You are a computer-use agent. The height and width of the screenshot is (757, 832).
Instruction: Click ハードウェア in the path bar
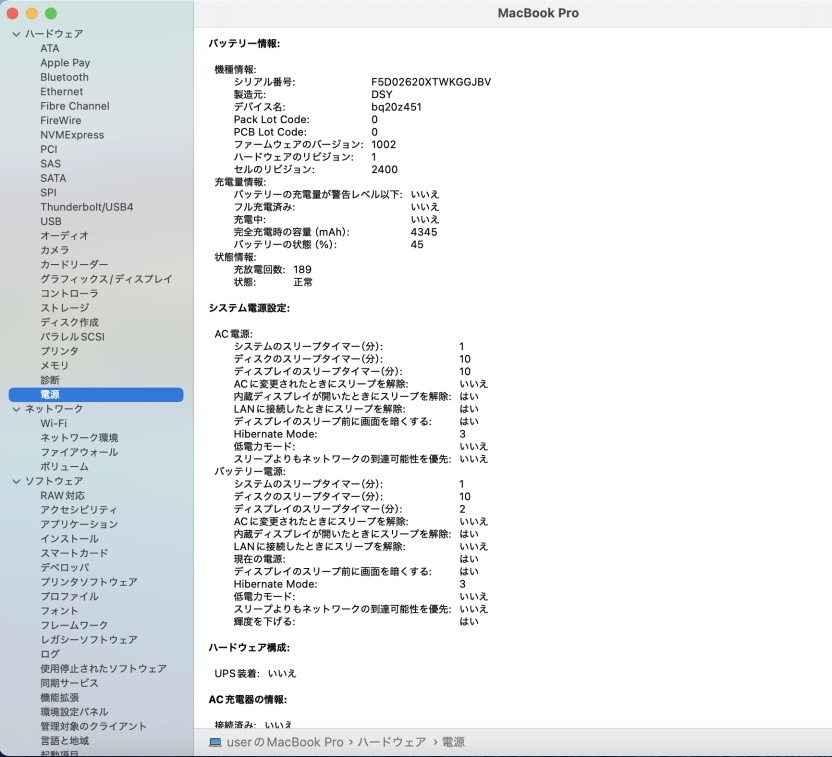pyautogui.click(x=392, y=742)
